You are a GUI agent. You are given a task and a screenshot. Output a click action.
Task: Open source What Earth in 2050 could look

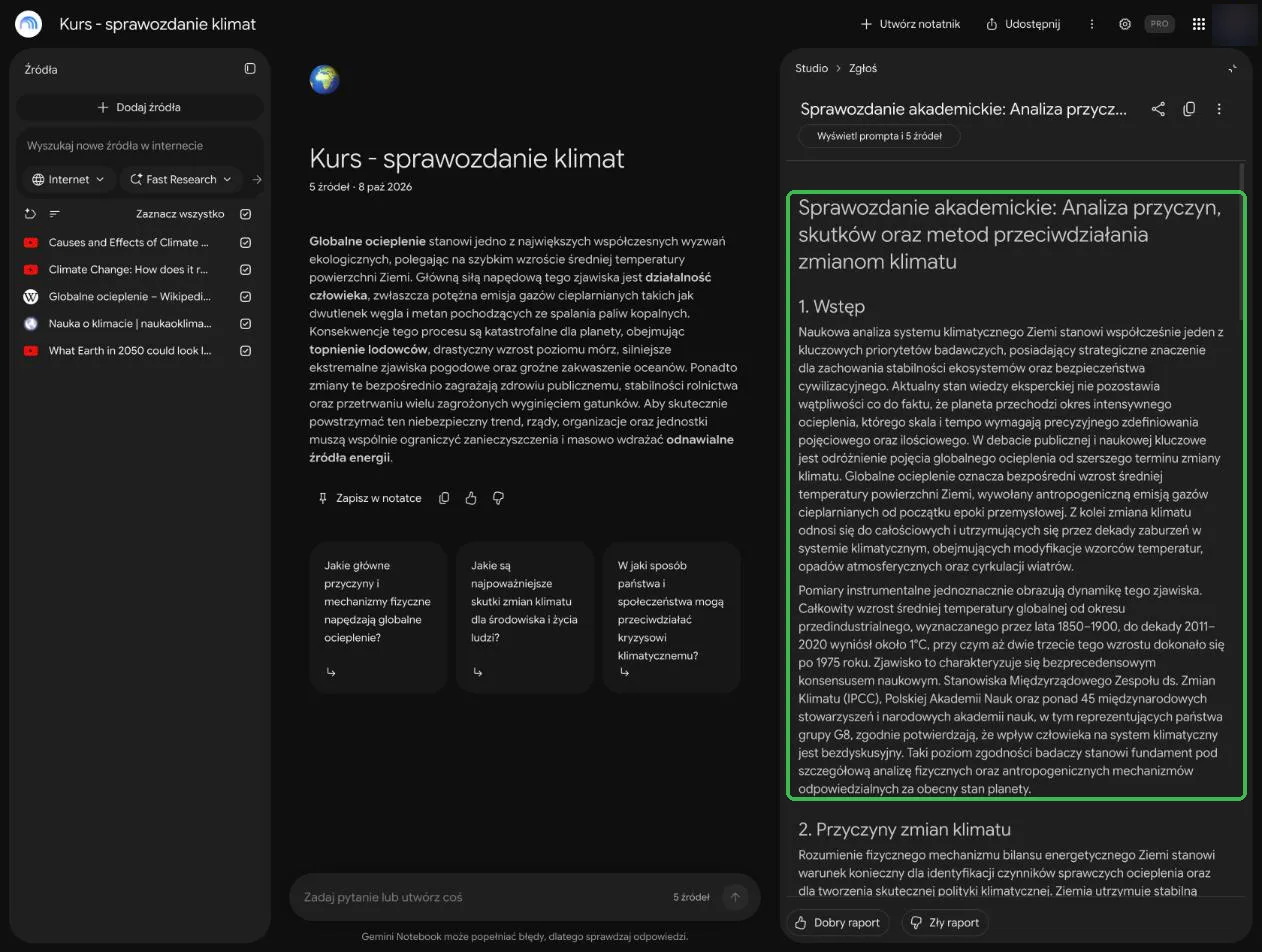point(130,351)
